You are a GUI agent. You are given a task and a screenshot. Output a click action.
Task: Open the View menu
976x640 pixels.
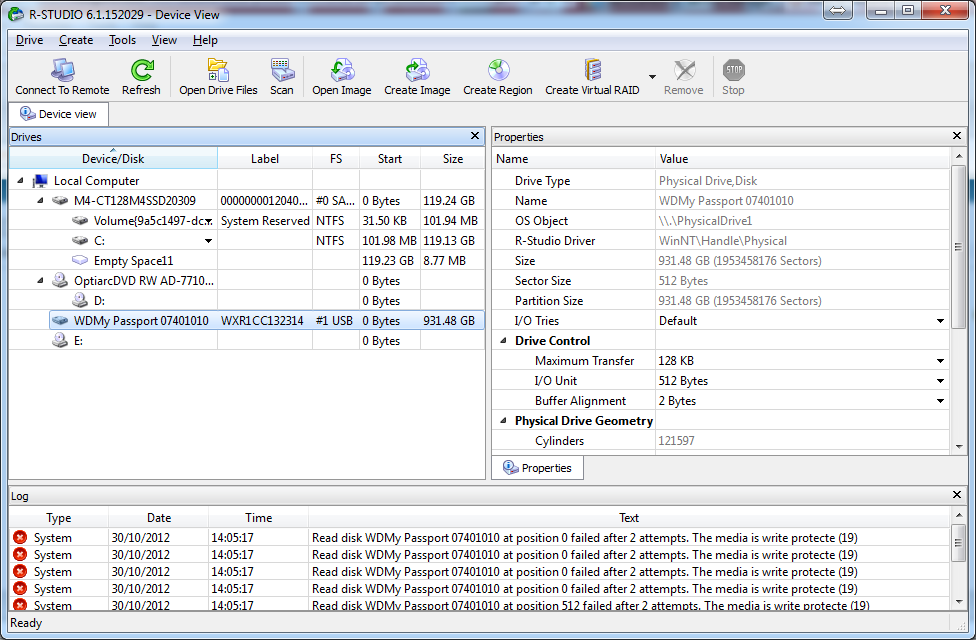pos(164,40)
